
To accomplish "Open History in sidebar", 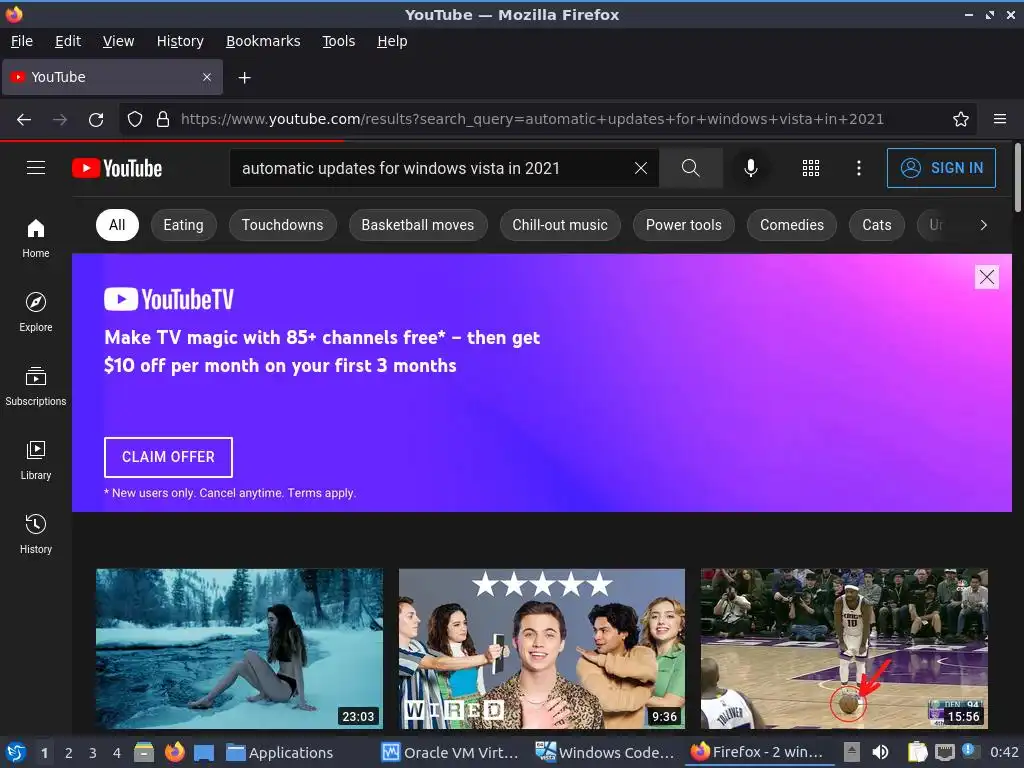I will coord(36,534).
